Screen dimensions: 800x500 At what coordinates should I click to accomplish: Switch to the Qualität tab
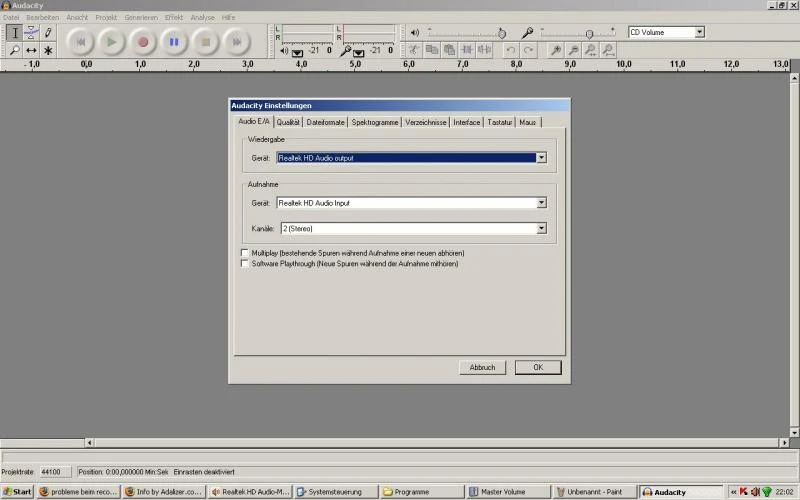[289, 122]
